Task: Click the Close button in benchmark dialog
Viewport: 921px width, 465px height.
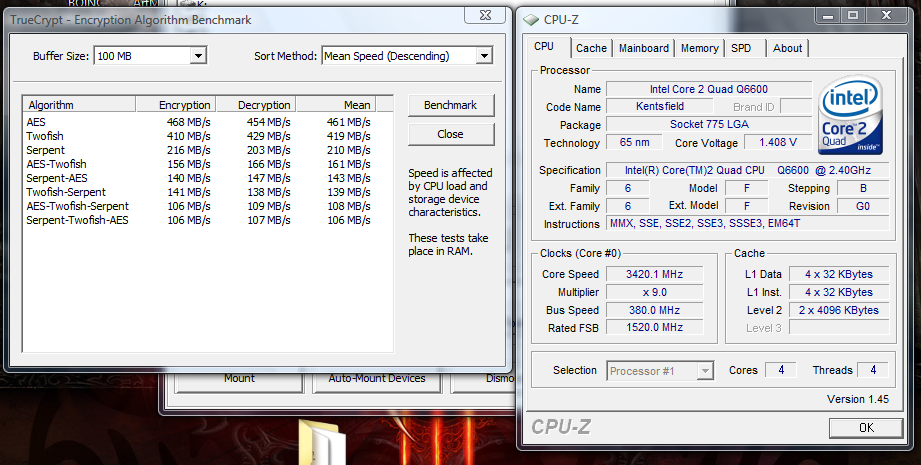Action: [451, 134]
